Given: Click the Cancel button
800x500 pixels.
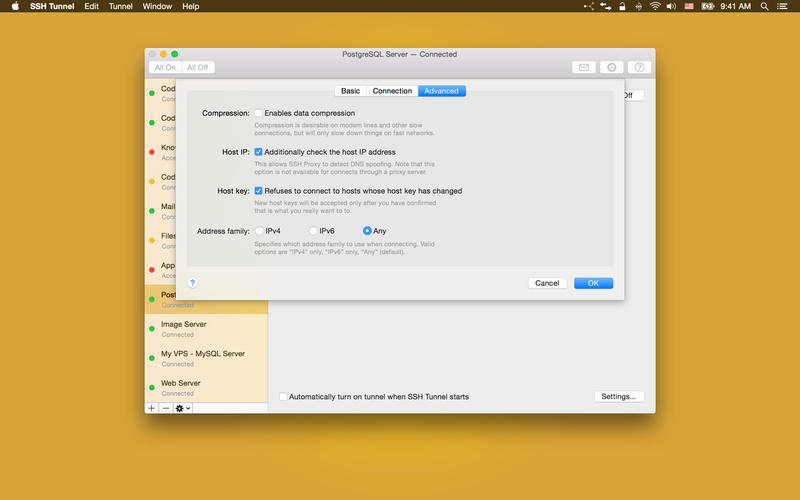Looking at the screenshot, I should [x=547, y=283].
